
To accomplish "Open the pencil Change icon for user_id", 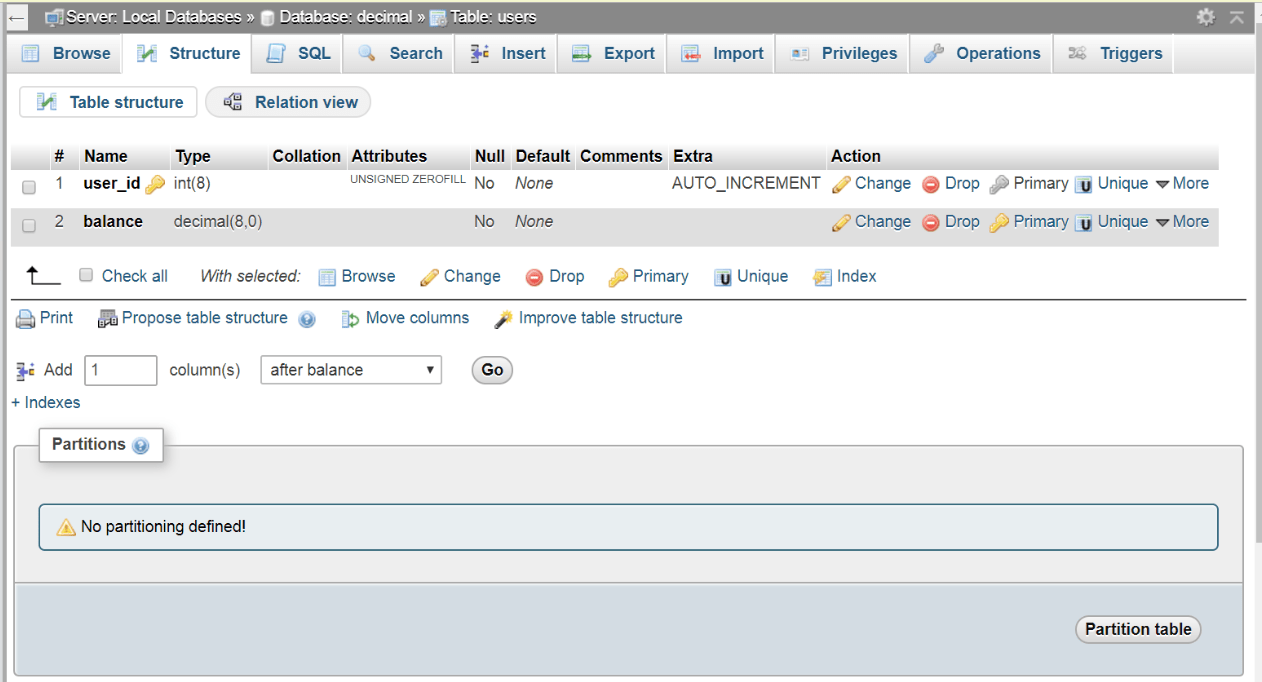I will [842, 183].
